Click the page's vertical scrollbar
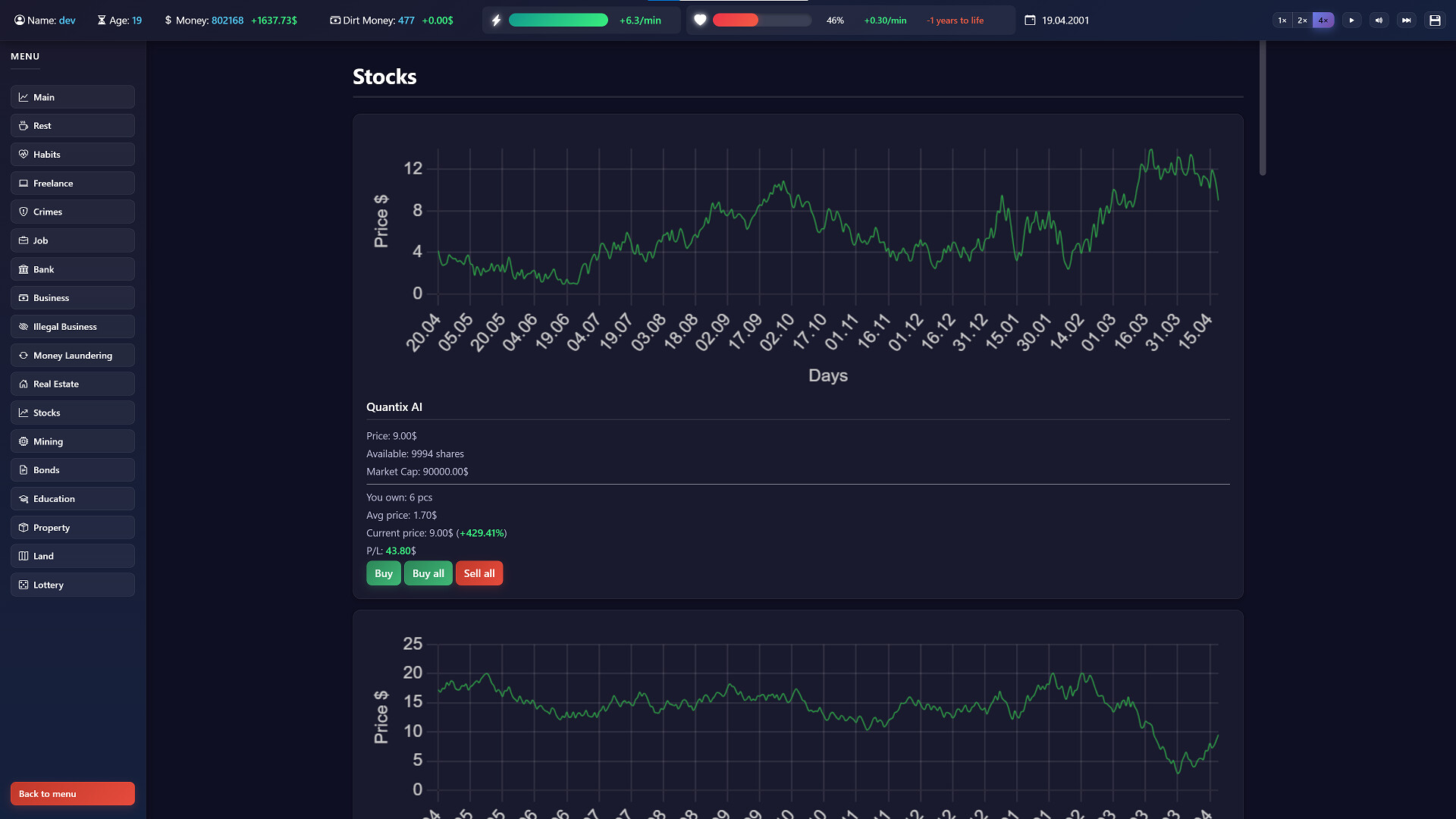This screenshot has height=819, width=1456. (1263, 106)
